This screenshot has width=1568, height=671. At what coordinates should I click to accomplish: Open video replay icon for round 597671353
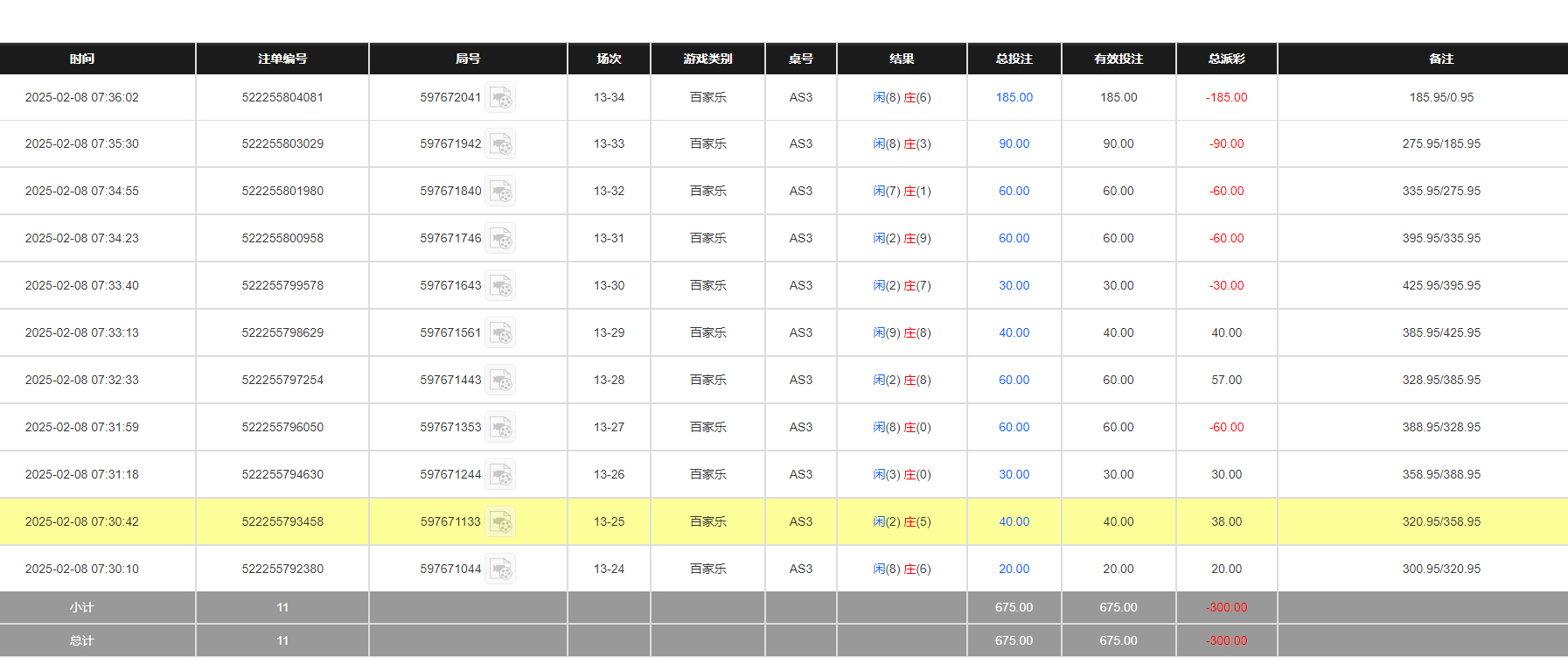[500, 427]
